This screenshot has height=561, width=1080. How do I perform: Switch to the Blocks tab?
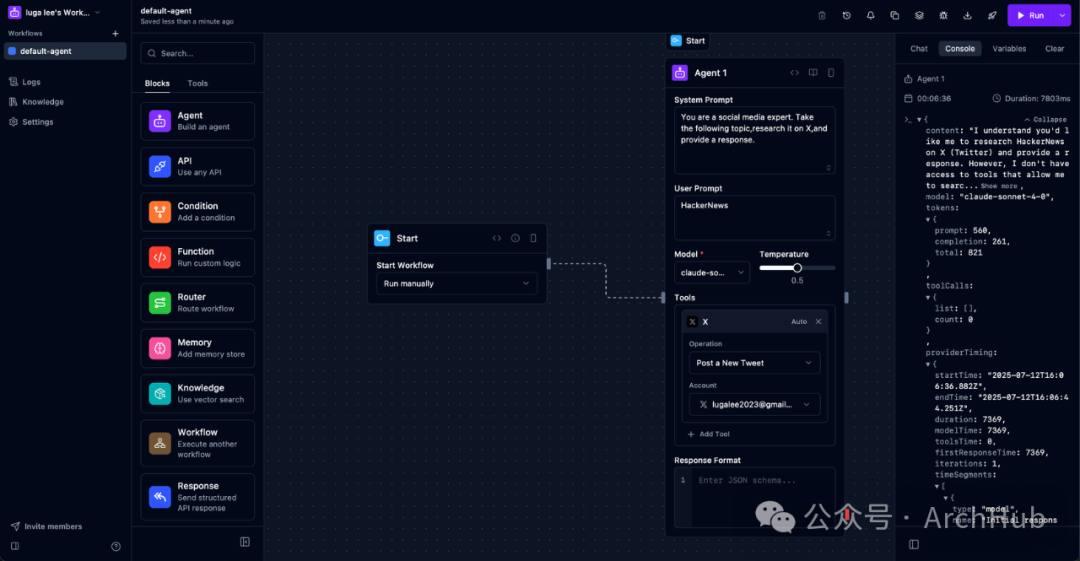(157, 83)
